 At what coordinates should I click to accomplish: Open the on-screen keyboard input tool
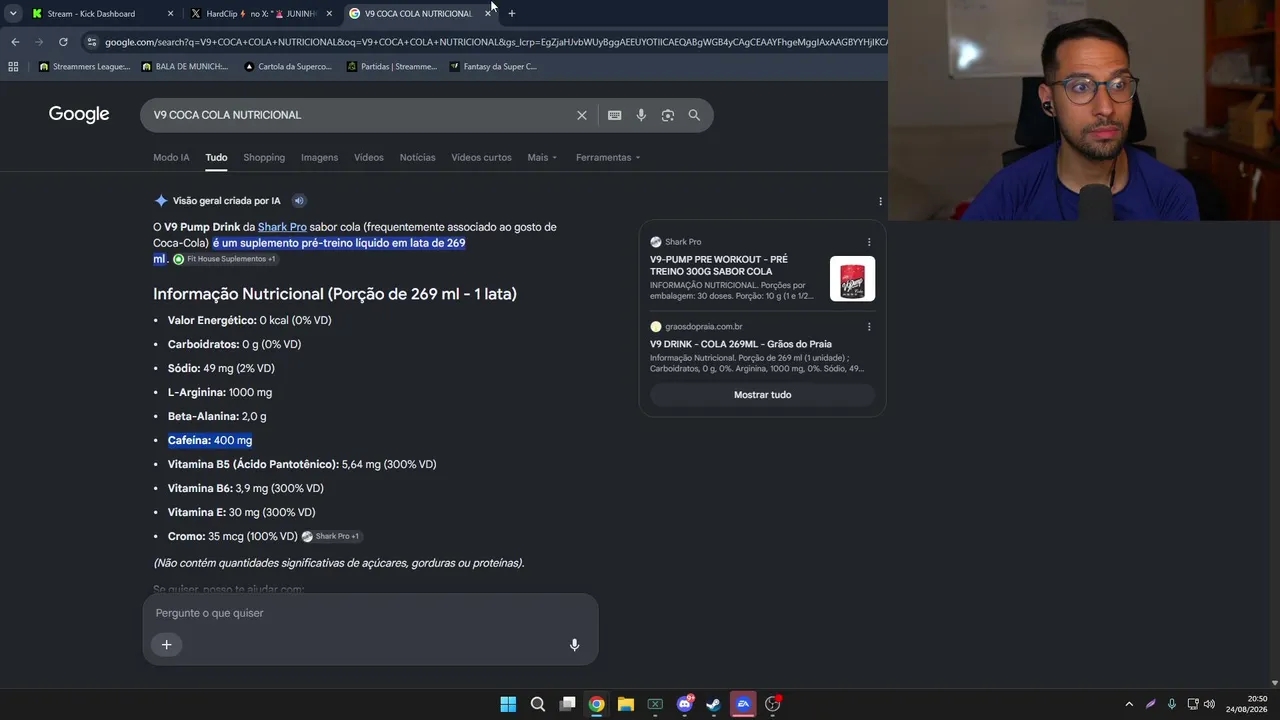[615, 115]
